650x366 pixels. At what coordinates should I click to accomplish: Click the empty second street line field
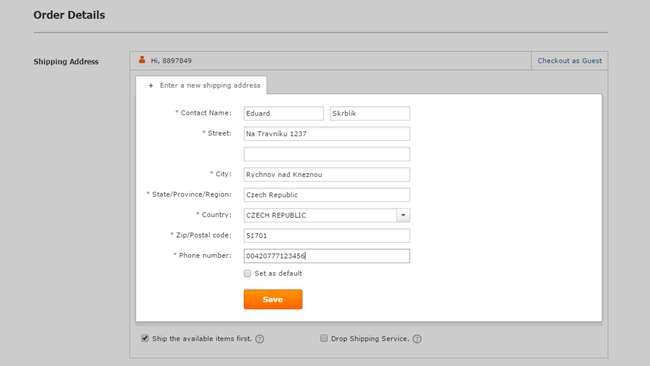(327, 154)
